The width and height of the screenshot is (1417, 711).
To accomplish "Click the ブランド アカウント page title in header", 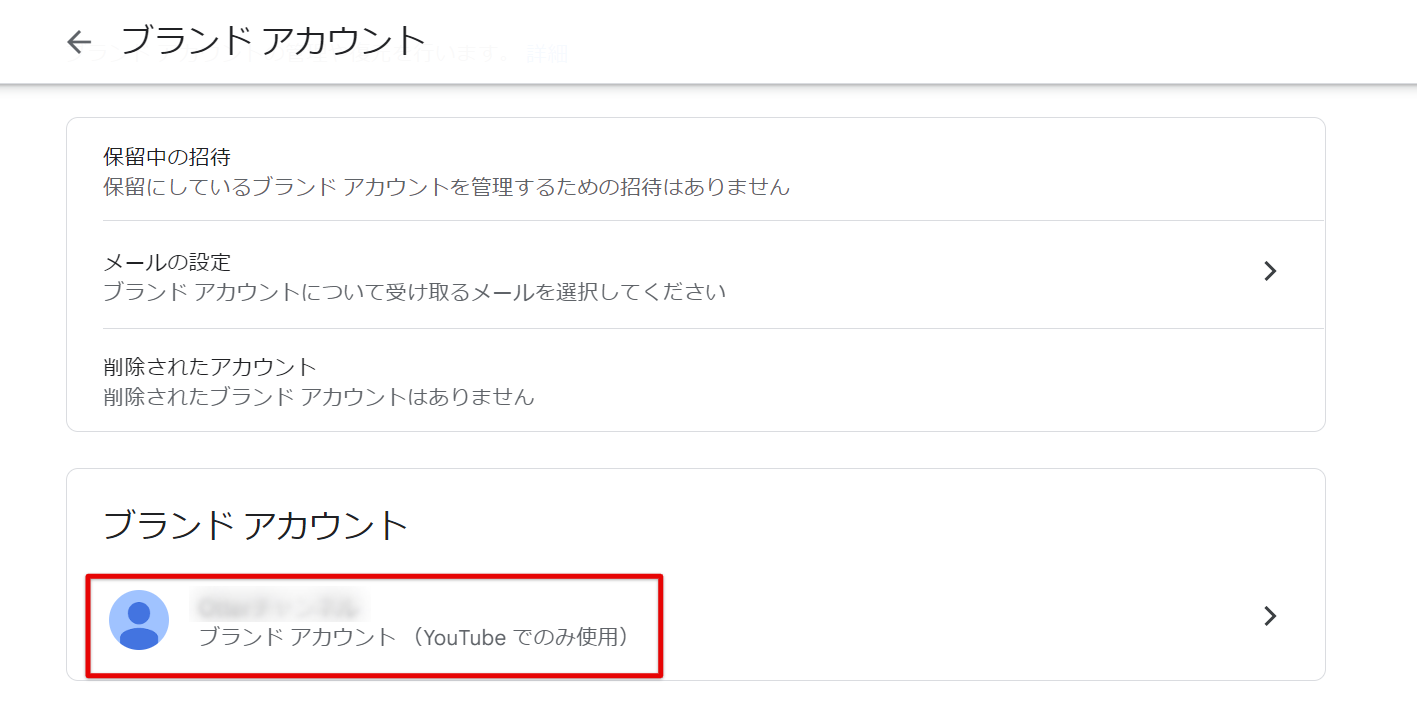I will 274,42.
